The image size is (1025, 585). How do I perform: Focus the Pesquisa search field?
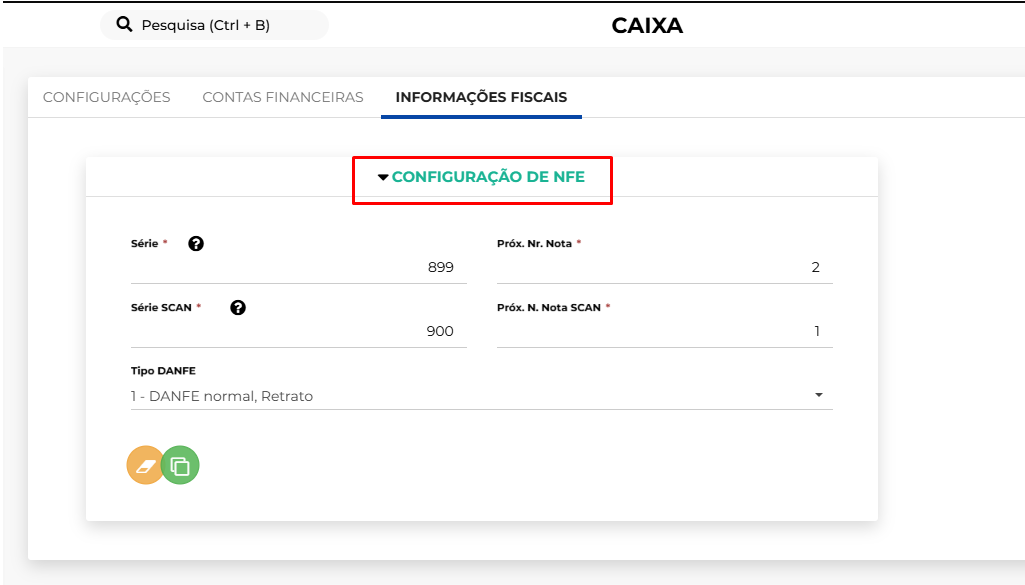tap(220, 25)
